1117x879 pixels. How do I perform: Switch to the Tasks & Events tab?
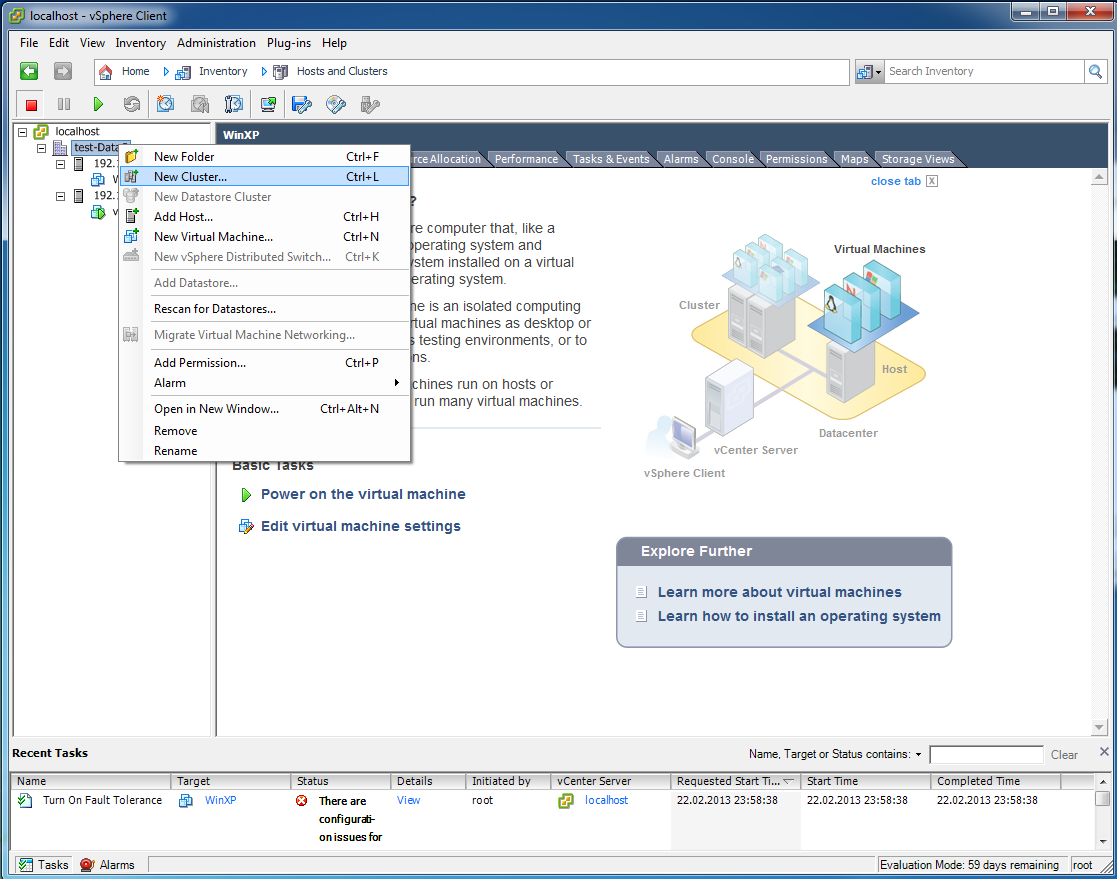[611, 159]
